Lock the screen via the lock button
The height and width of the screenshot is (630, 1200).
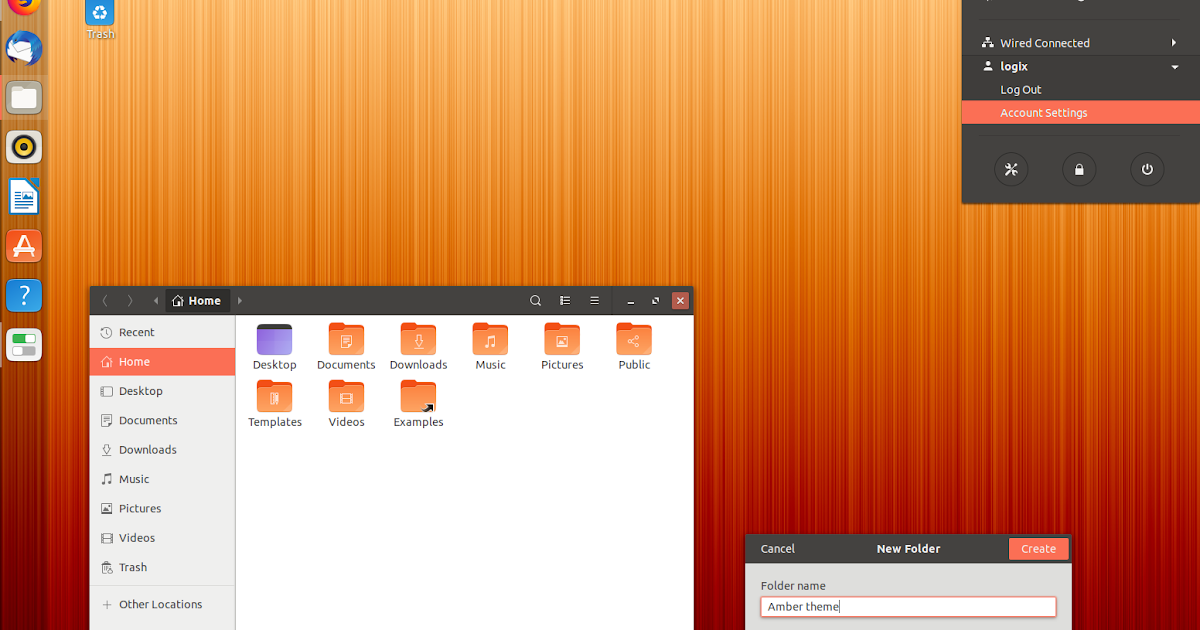tap(1078, 169)
